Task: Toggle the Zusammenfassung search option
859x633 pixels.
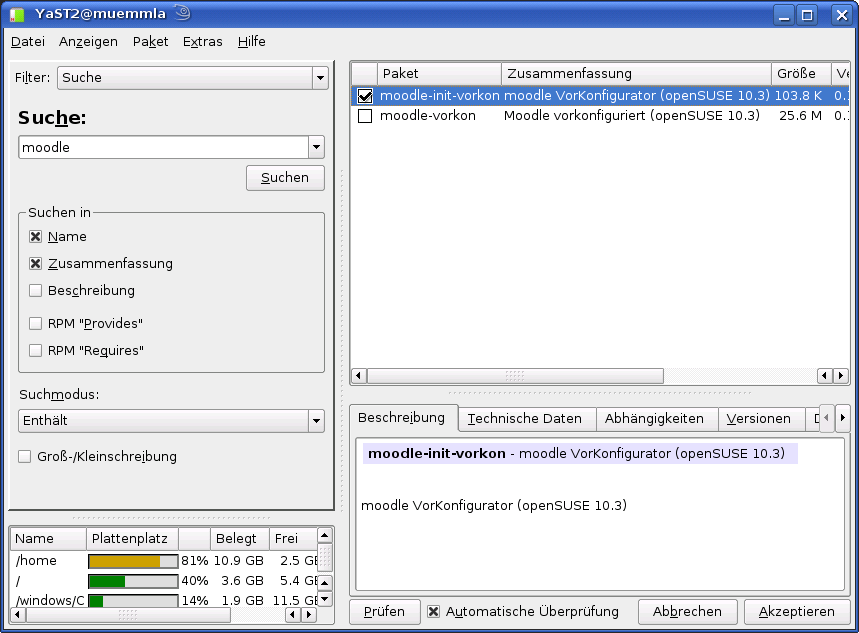Action: [x=36, y=264]
